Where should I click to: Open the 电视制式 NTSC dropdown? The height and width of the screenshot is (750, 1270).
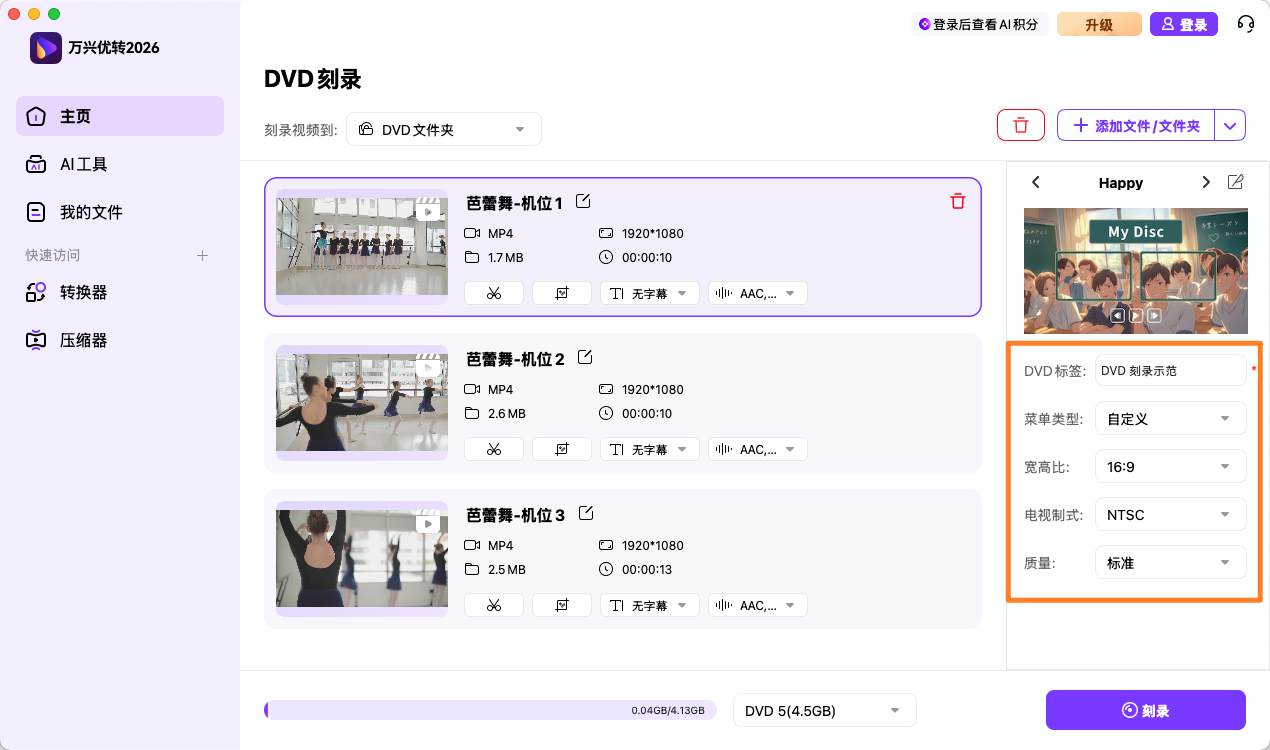pyautogui.click(x=1170, y=514)
